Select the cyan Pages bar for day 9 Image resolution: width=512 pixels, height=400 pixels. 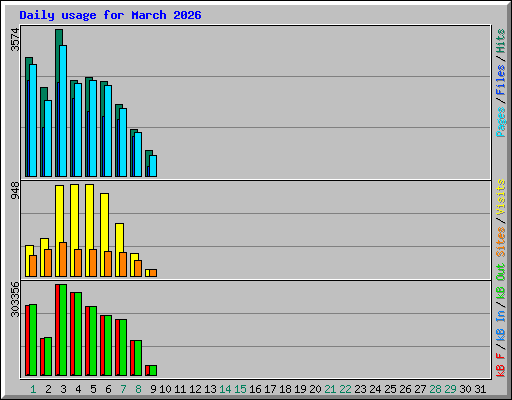pos(153,166)
